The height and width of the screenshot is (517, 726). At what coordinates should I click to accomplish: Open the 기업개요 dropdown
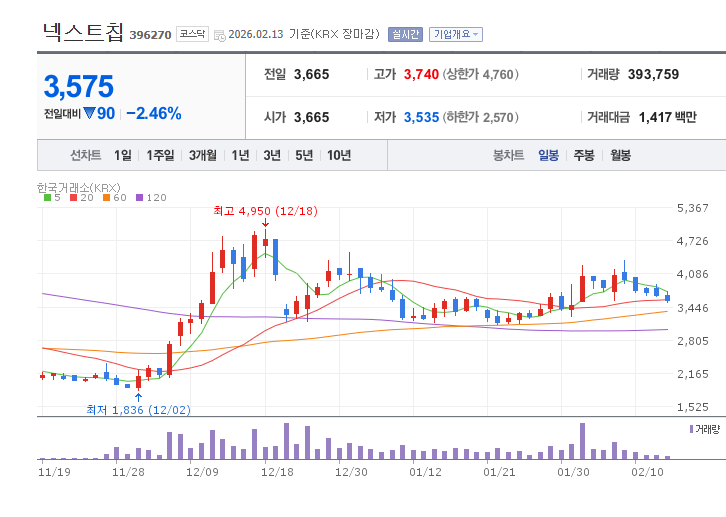456,34
